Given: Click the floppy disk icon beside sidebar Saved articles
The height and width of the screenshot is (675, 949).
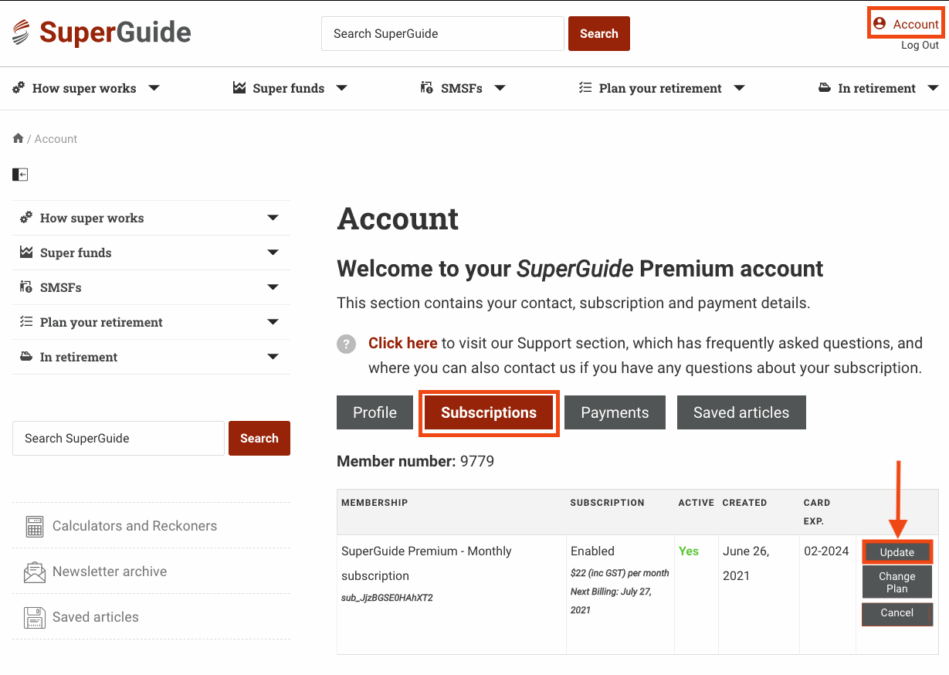Looking at the screenshot, I should coord(34,617).
